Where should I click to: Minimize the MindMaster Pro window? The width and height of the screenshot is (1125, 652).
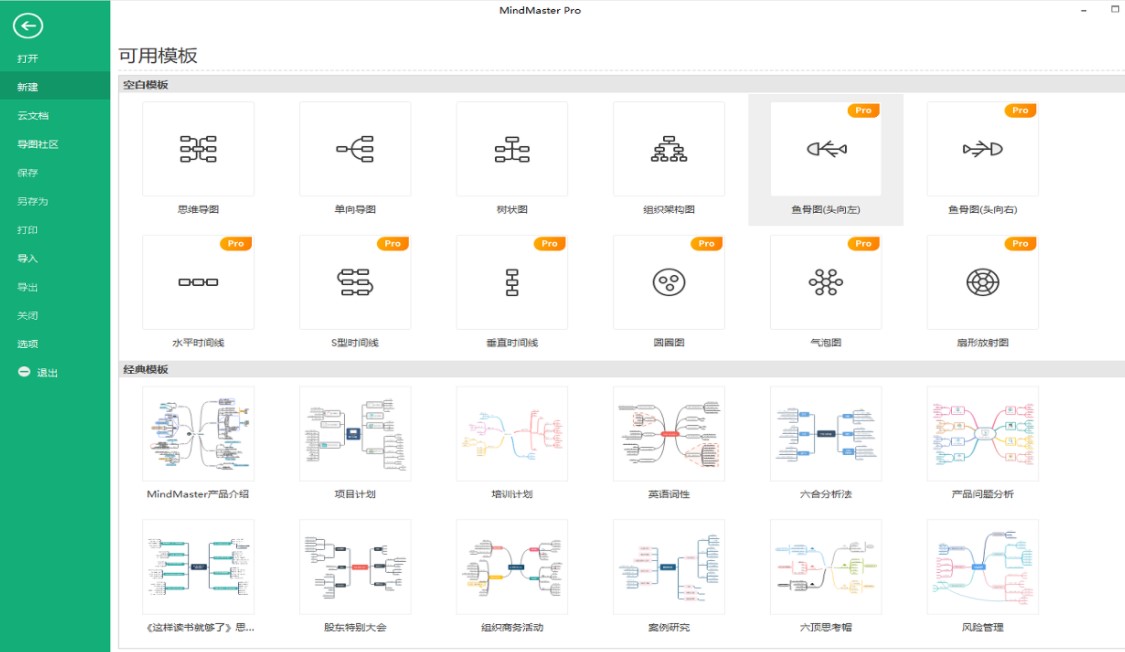tap(1083, 10)
